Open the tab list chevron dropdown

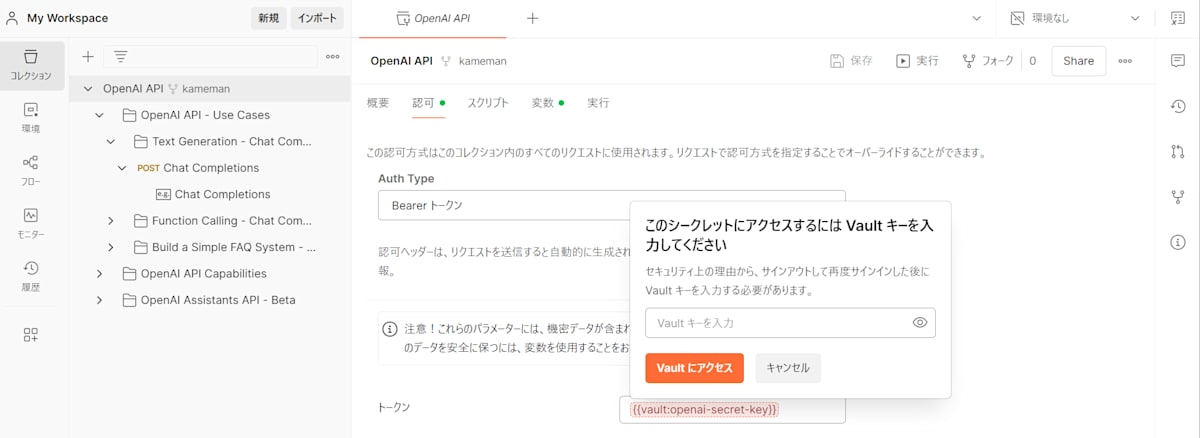click(977, 18)
